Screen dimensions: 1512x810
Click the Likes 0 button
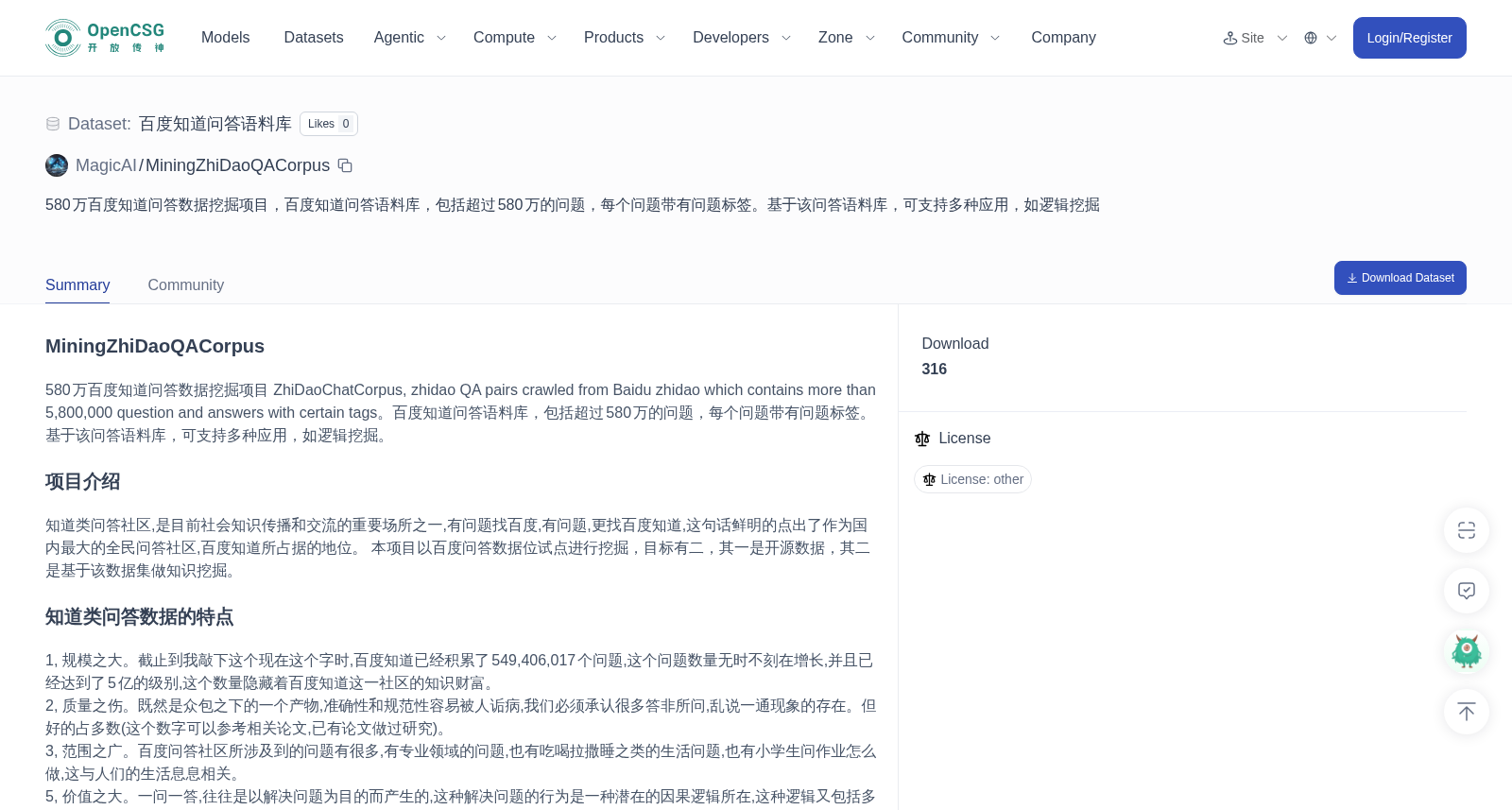click(x=329, y=124)
